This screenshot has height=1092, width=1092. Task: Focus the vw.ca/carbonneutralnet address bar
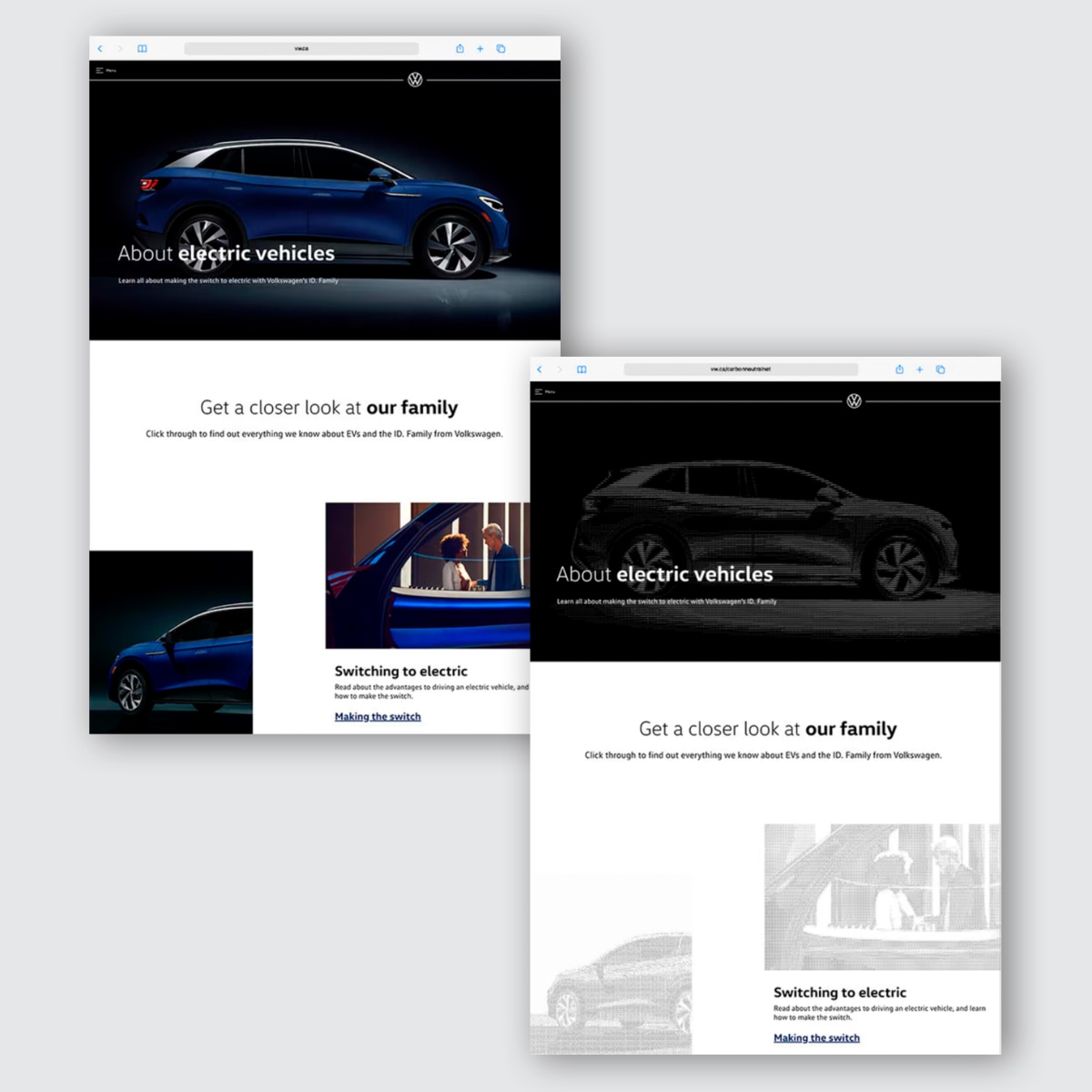pos(741,369)
